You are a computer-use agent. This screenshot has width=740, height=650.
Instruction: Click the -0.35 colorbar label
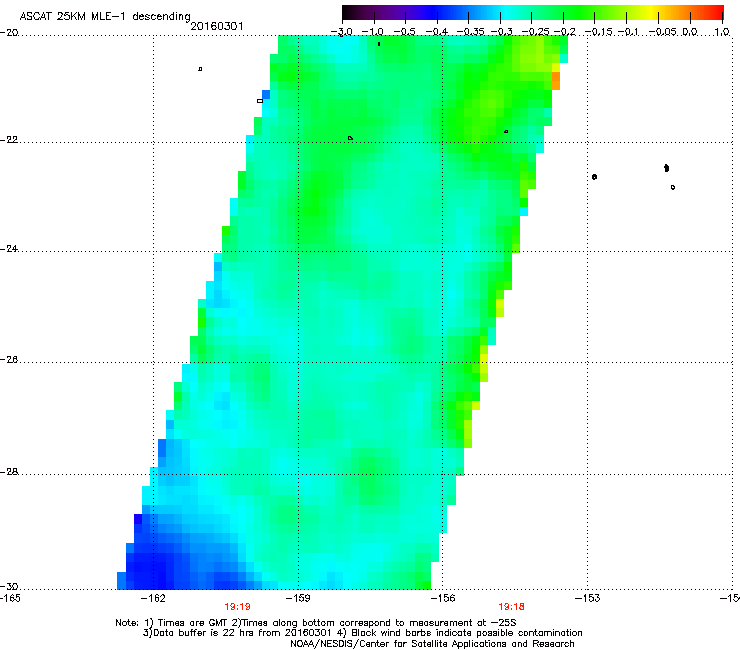[471, 32]
